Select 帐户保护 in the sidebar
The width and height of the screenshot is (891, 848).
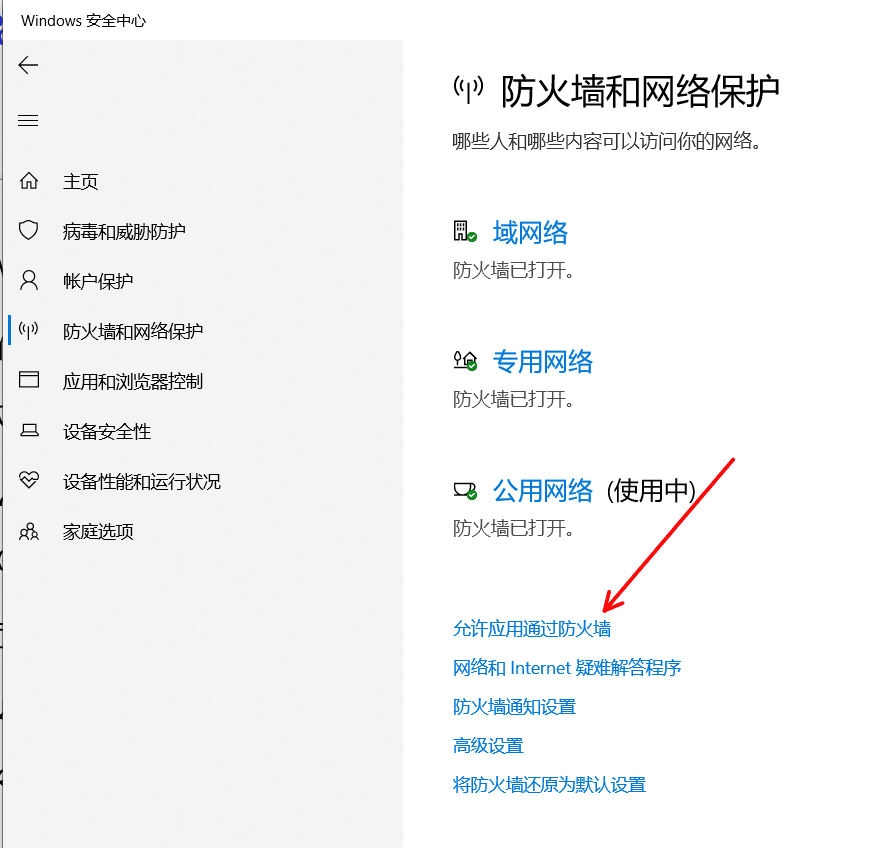[x=98, y=281]
